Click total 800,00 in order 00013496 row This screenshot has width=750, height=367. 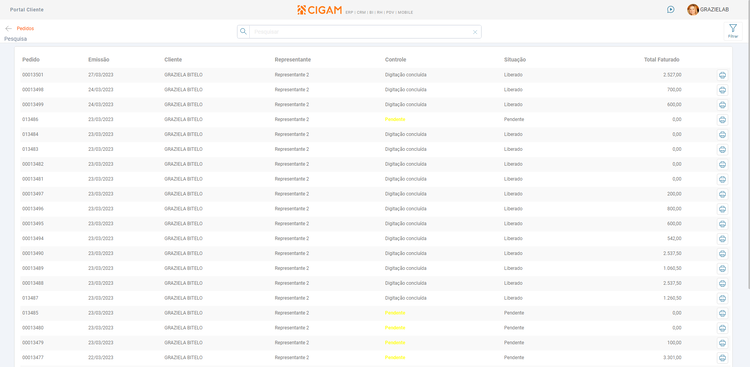coord(674,209)
